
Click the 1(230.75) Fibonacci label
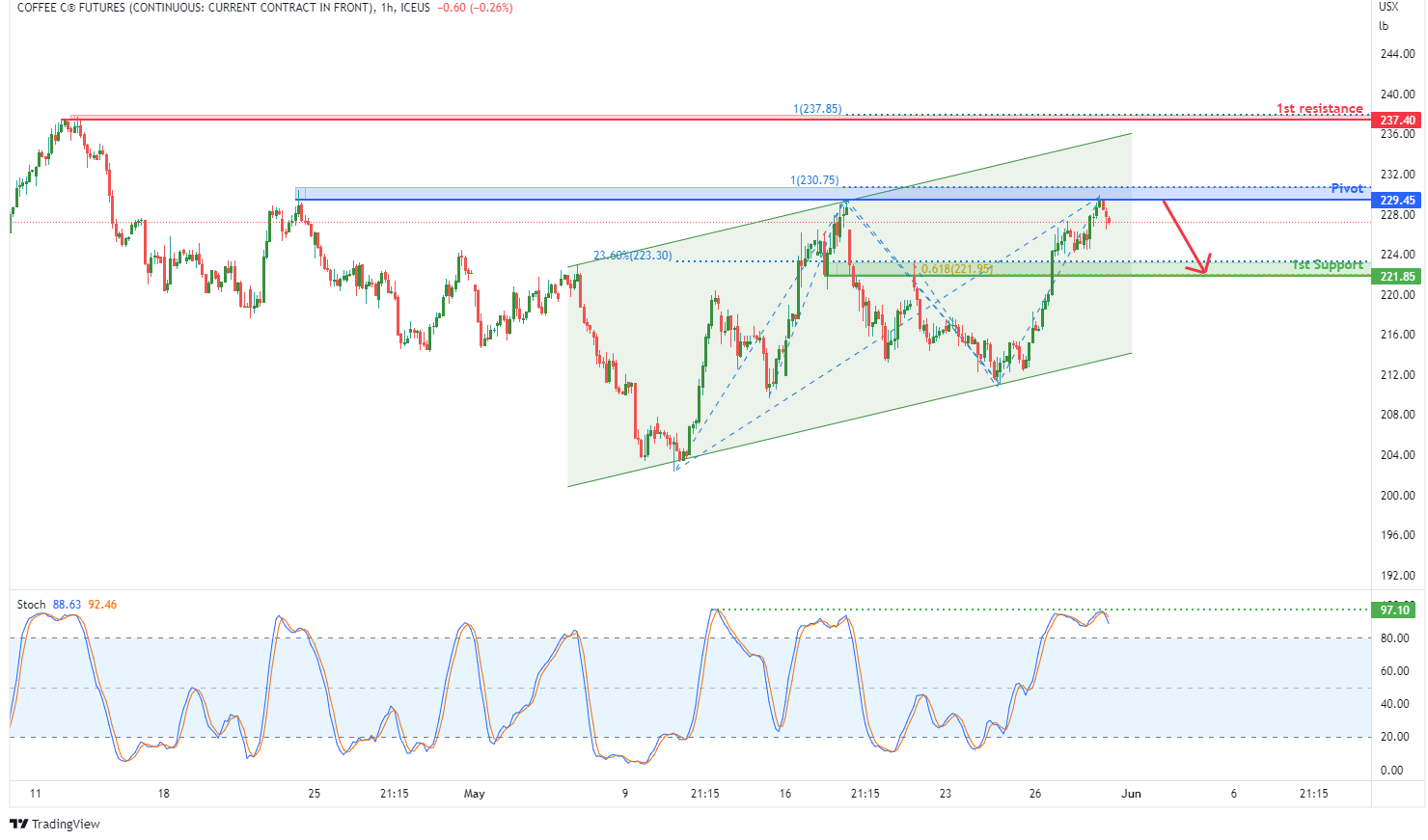click(x=814, y=180)
